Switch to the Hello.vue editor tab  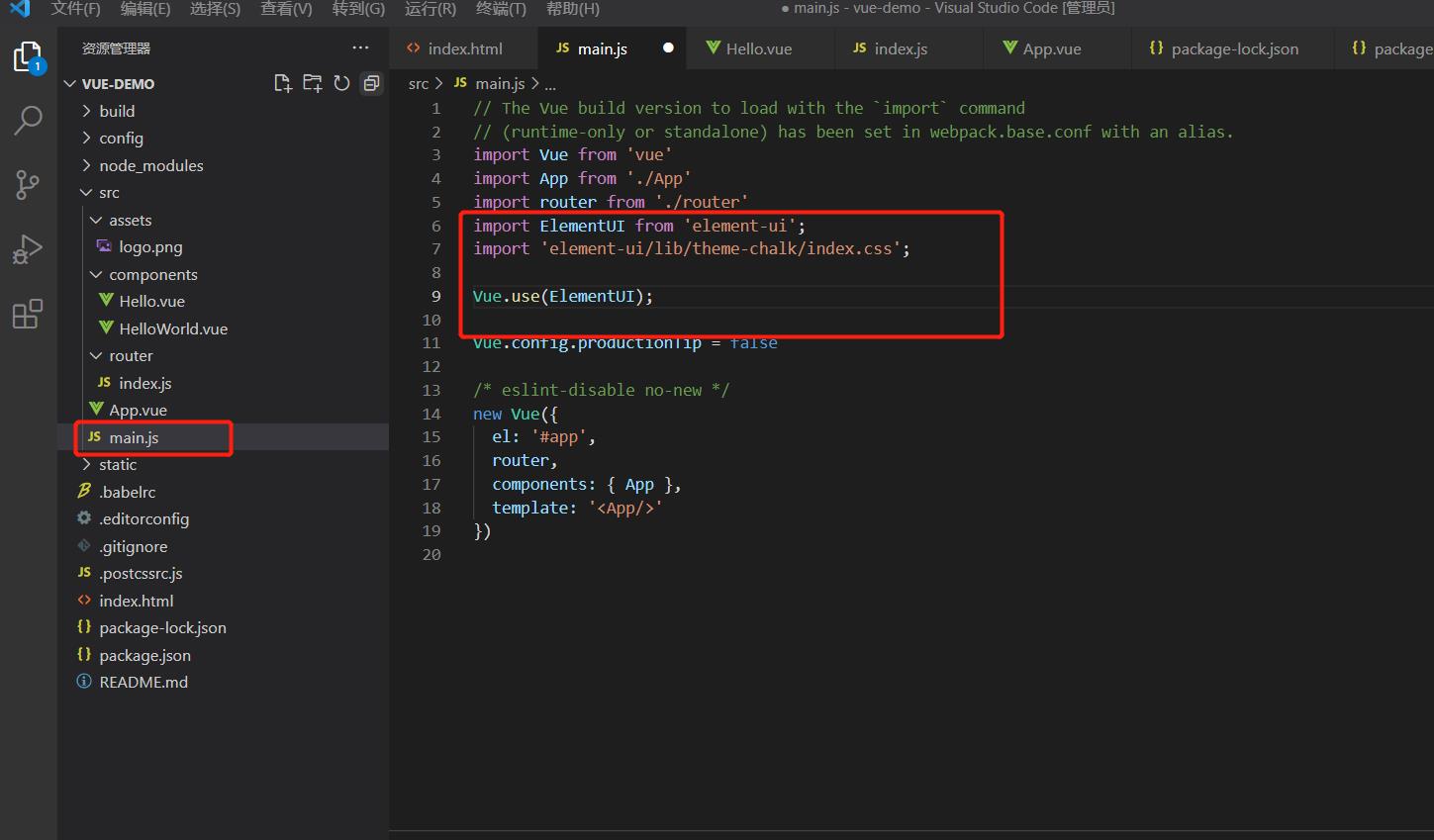(758, 47)
